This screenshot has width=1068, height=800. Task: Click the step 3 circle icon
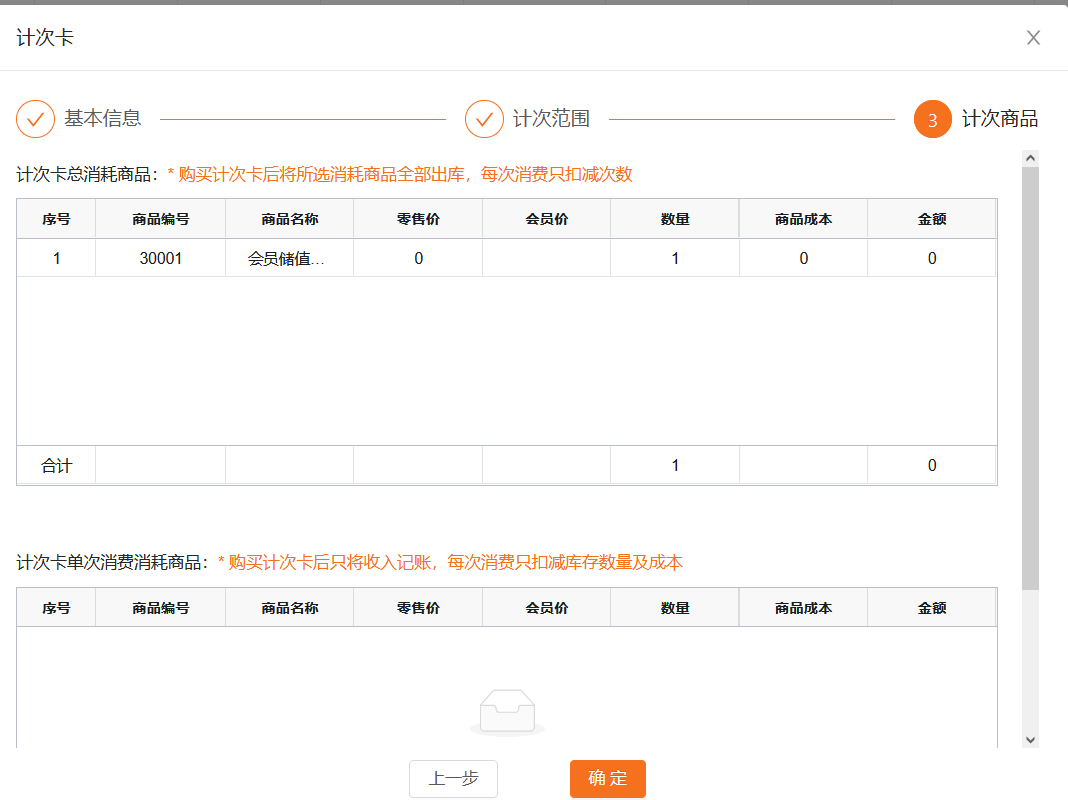click(932, 119)
